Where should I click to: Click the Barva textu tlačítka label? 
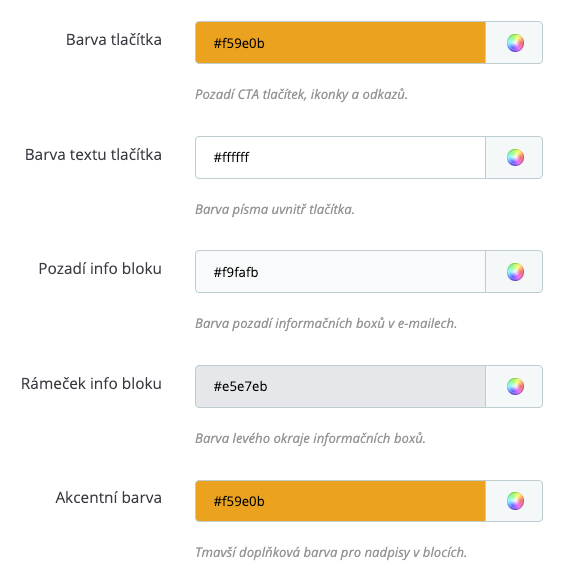93,154
